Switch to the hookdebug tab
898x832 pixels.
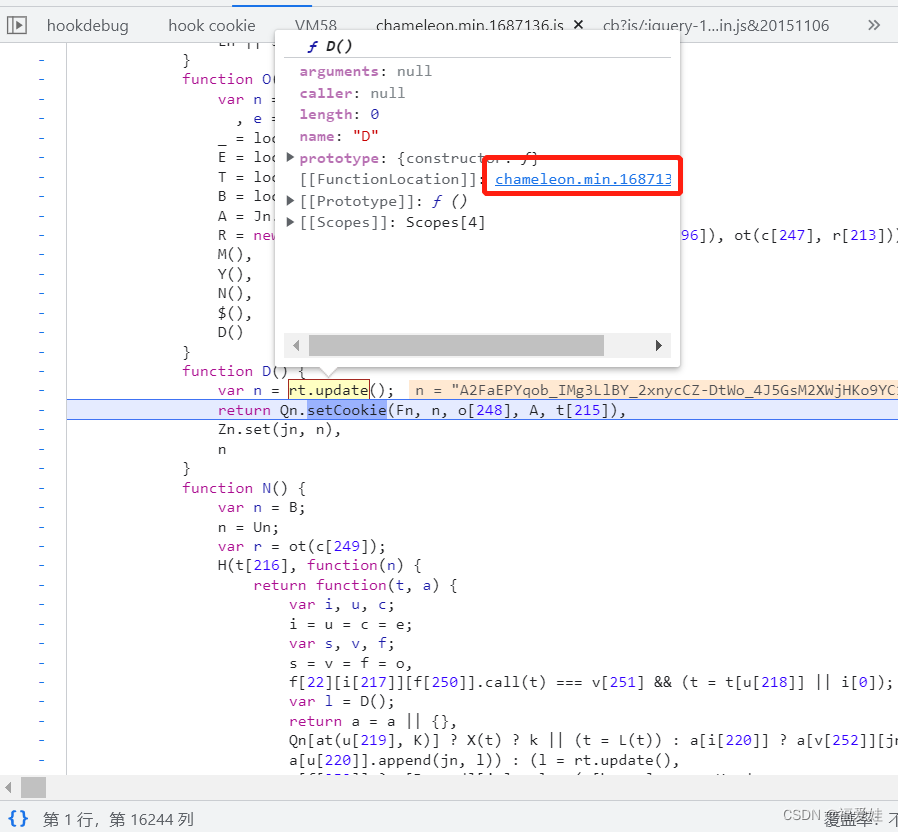87,25
